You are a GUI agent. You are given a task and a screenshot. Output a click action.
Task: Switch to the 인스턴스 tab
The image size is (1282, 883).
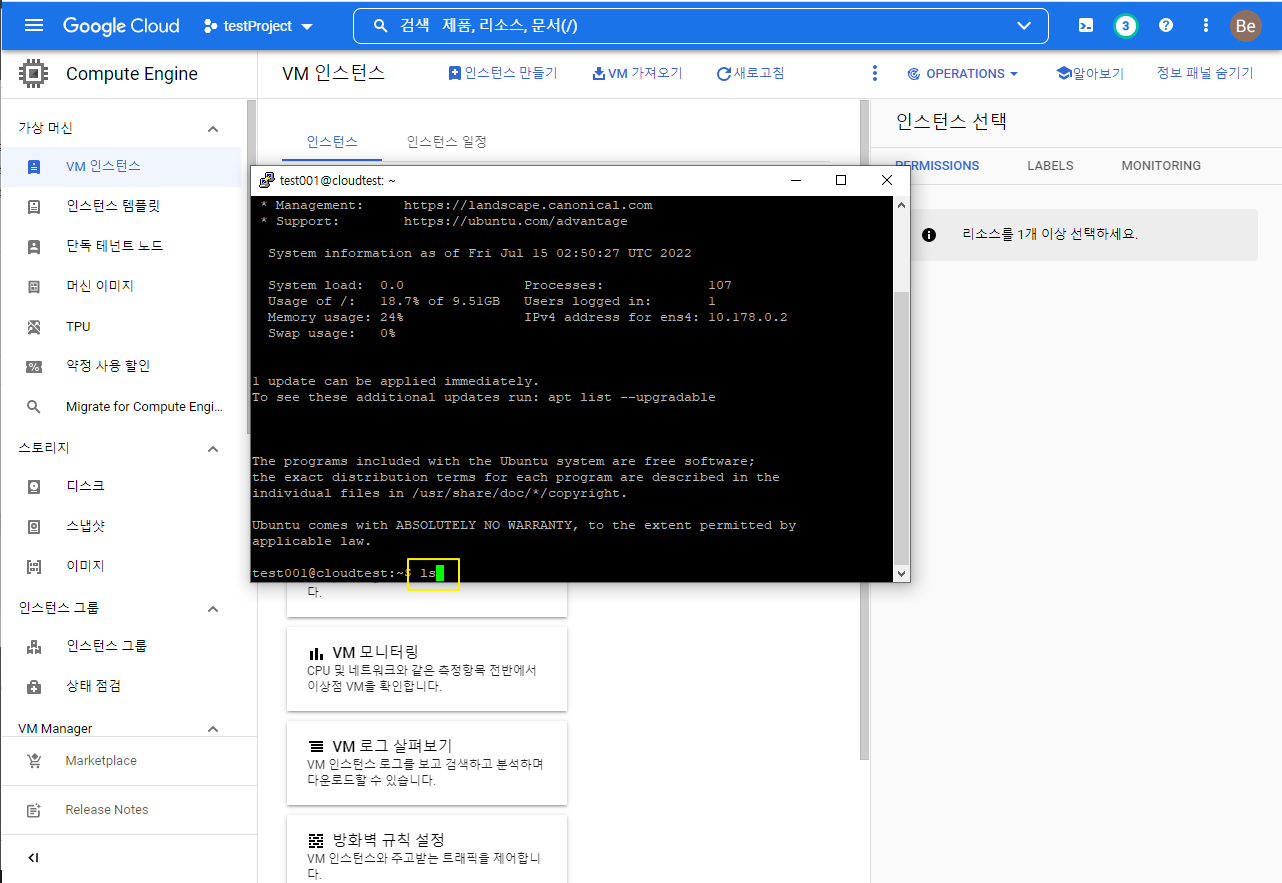(x=332, y=142)
